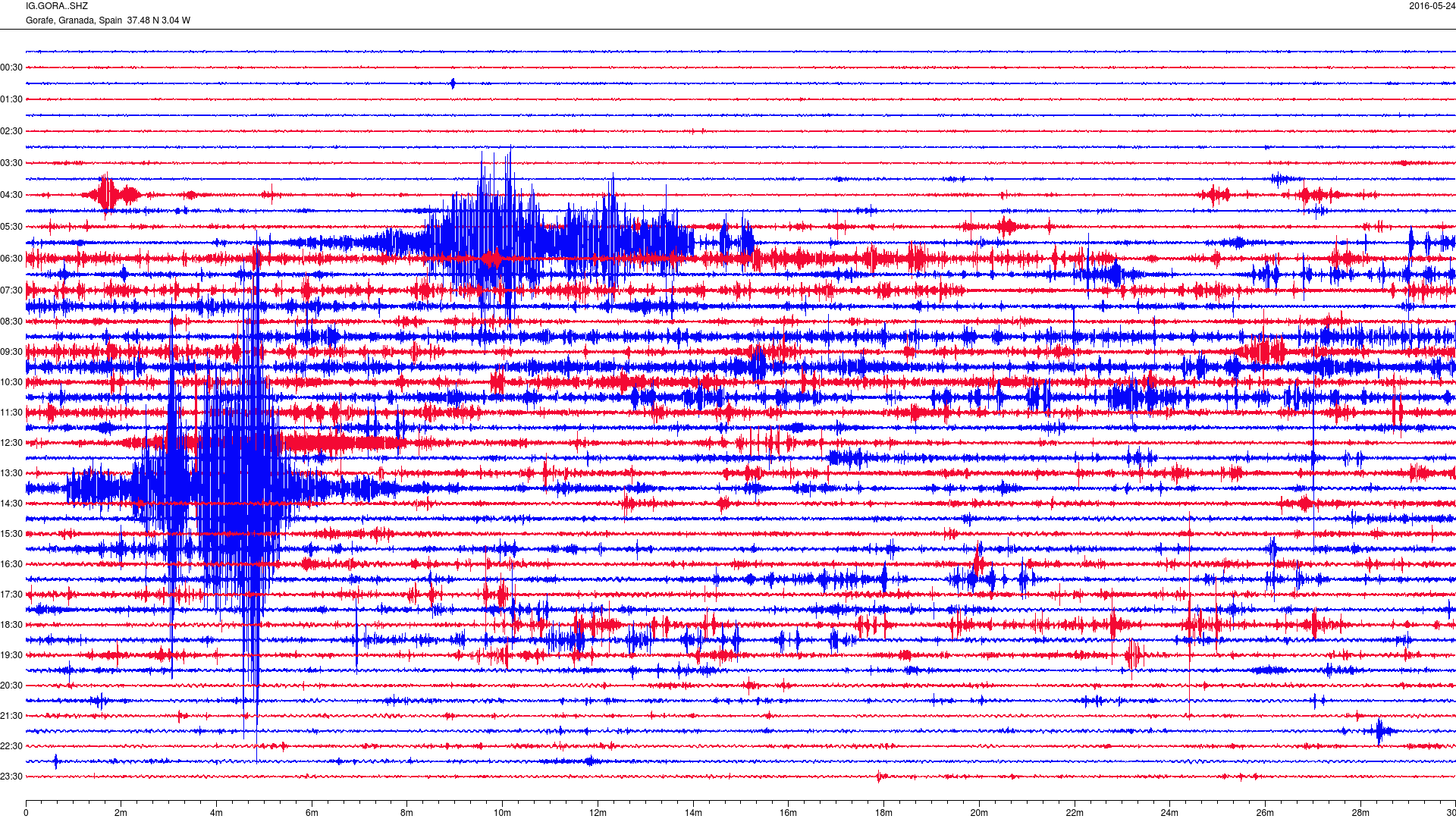Click the date label 2016-05-24
The height and width of the screenshot is (819, 1456).
[x=1432, y=6]
